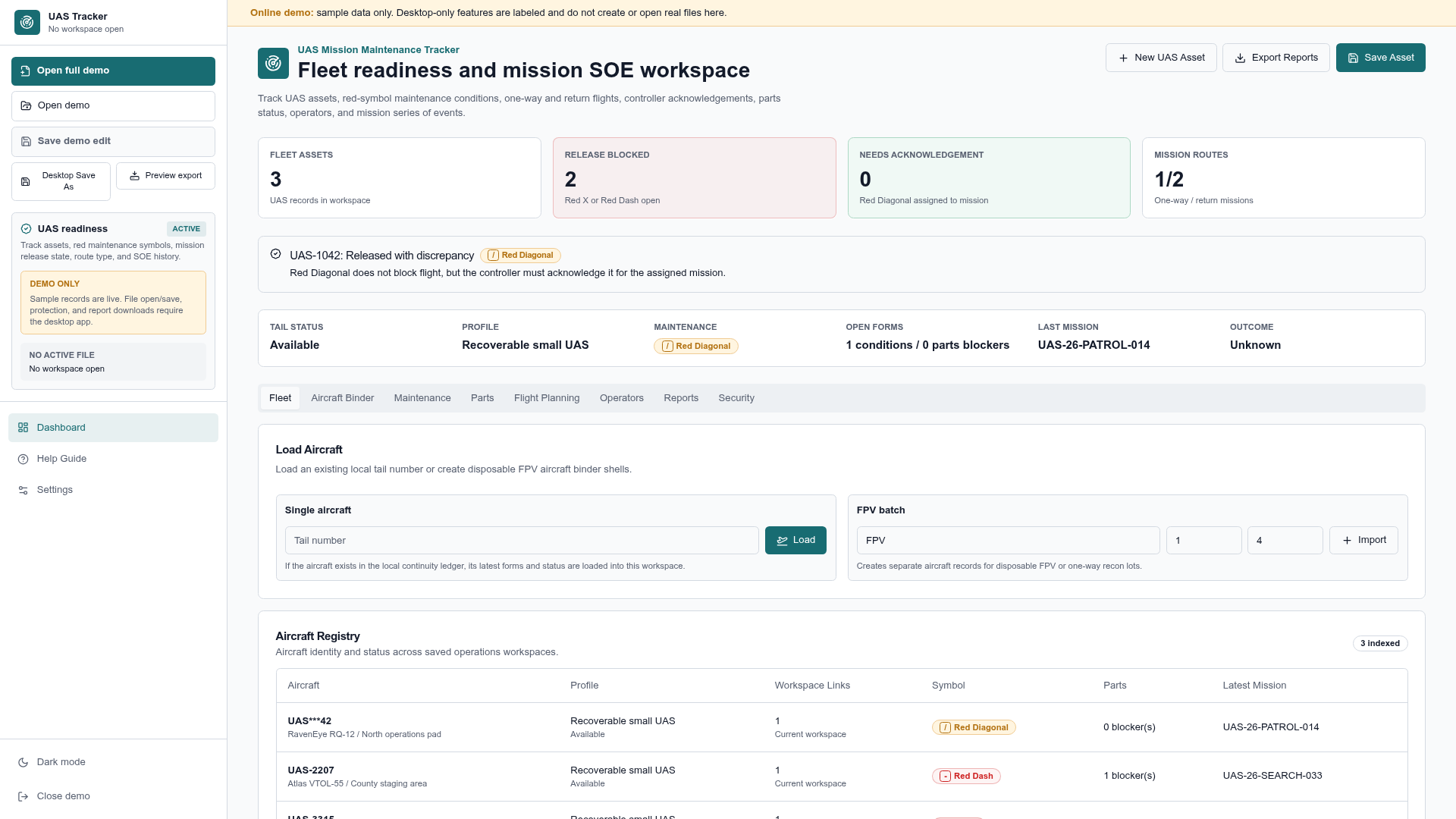Click the Open demo button
This screenshot has height=819, width=1456.
(x=114, y=106)
